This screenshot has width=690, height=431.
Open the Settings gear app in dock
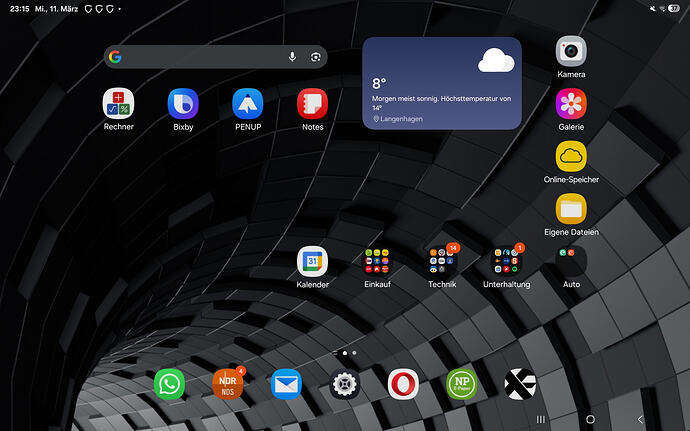click(x=345, y=384)
